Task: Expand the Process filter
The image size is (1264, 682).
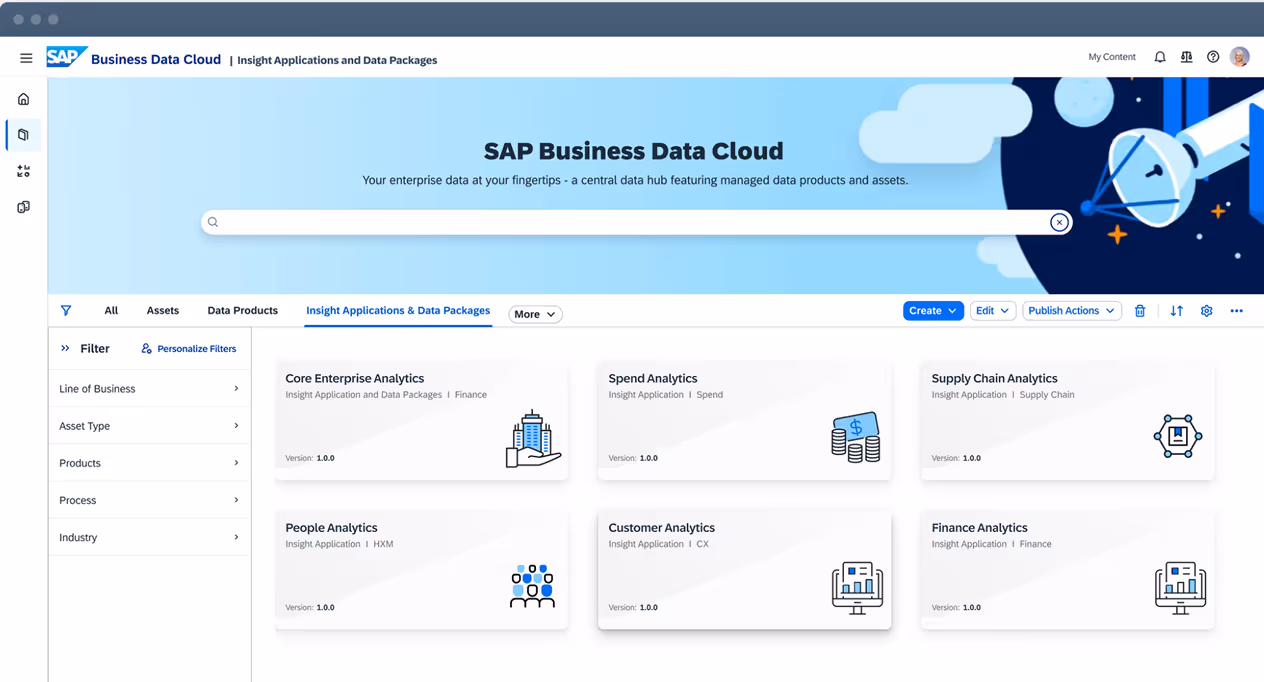Action: [149, 500]
